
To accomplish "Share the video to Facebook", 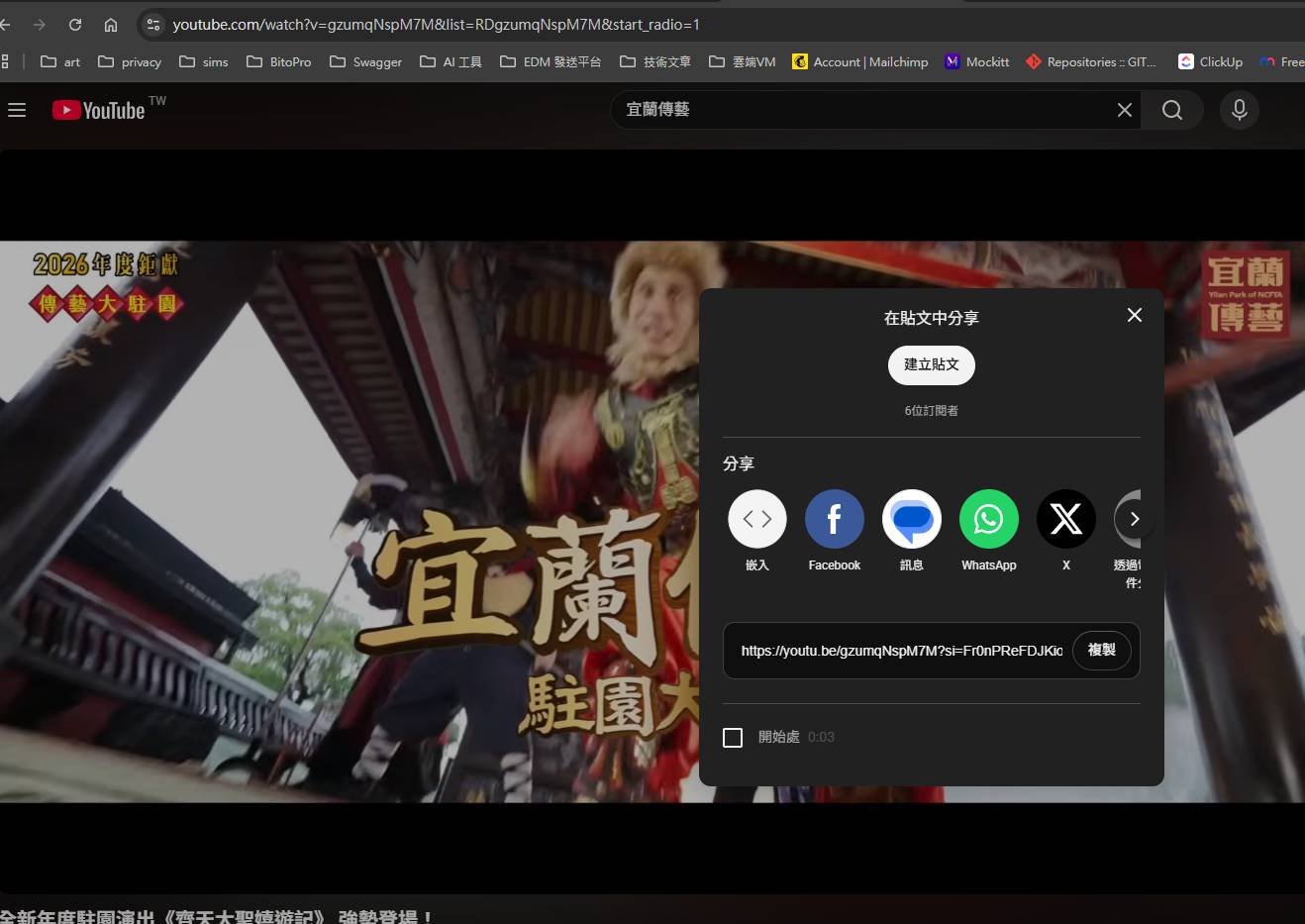I will point(835,531).
